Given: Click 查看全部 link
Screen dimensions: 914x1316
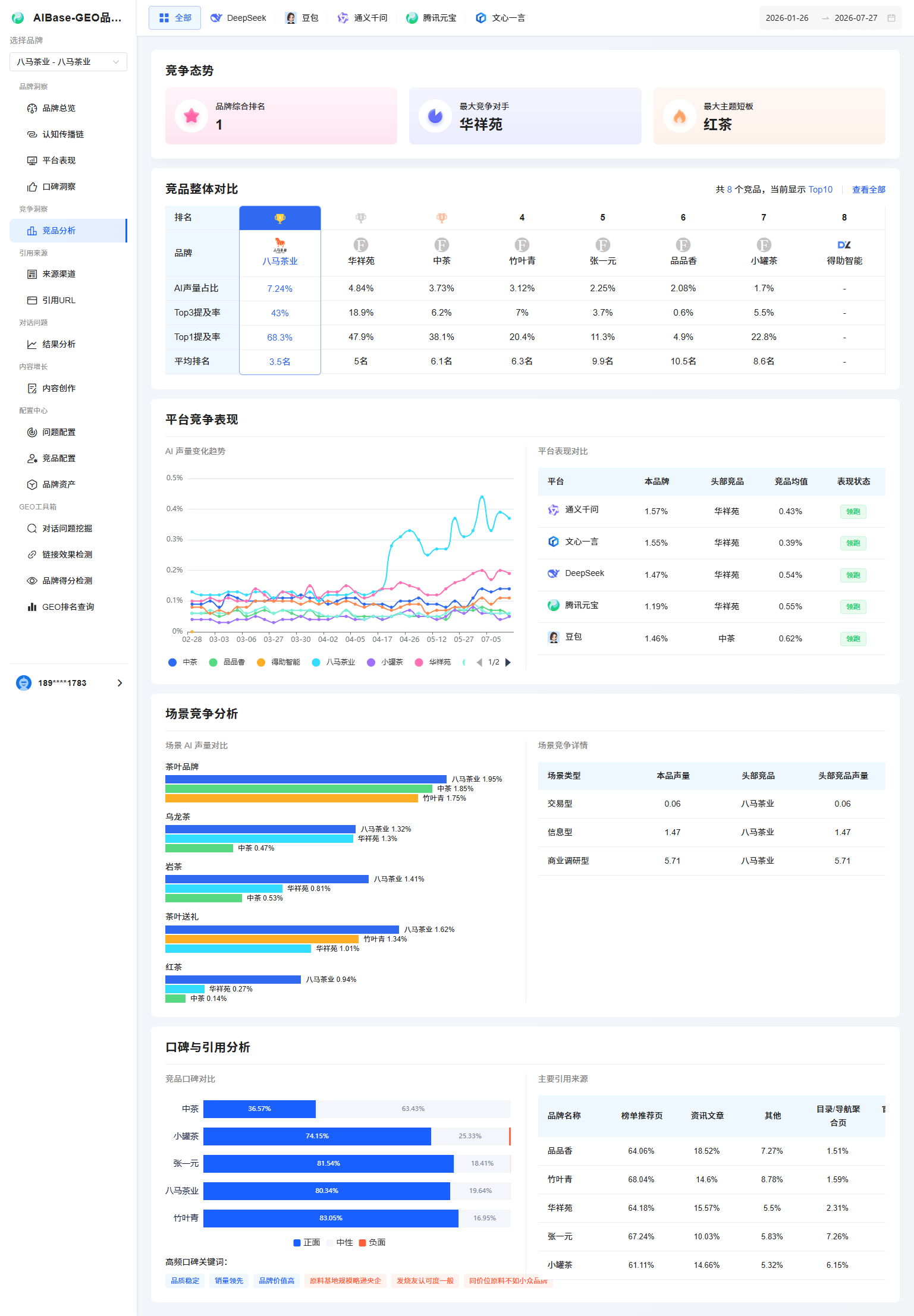Looking at the screenshot, I should pyautogui.click(x=869, y=190).
